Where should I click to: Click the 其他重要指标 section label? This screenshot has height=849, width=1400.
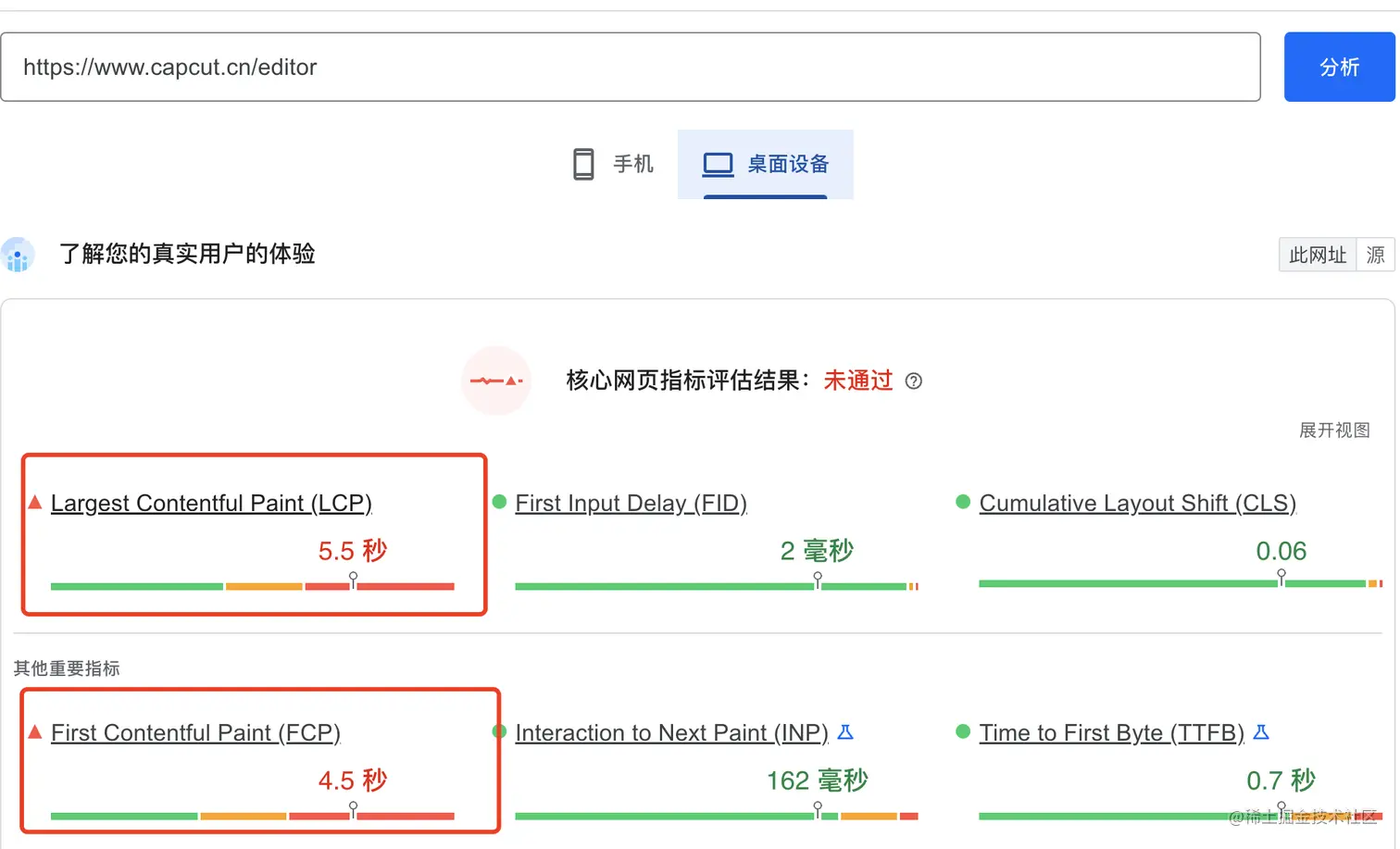pos(67,668)
